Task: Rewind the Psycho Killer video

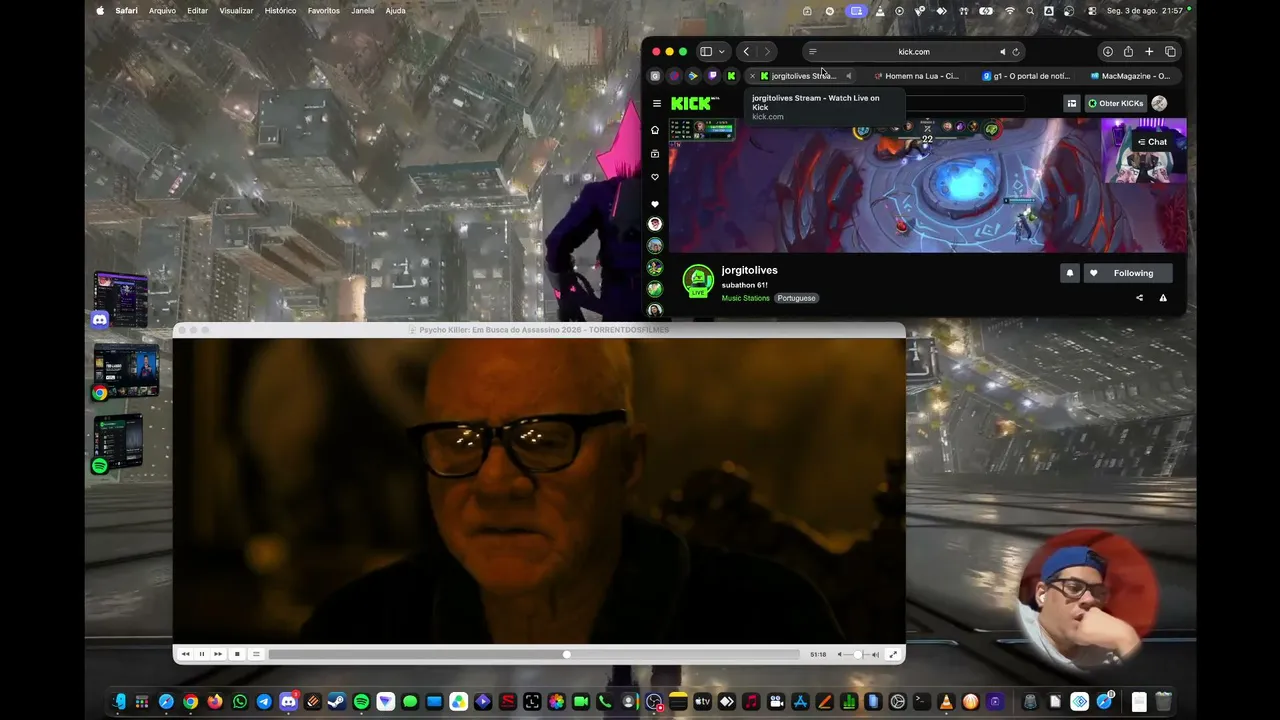Action: (x=185, y=654)
